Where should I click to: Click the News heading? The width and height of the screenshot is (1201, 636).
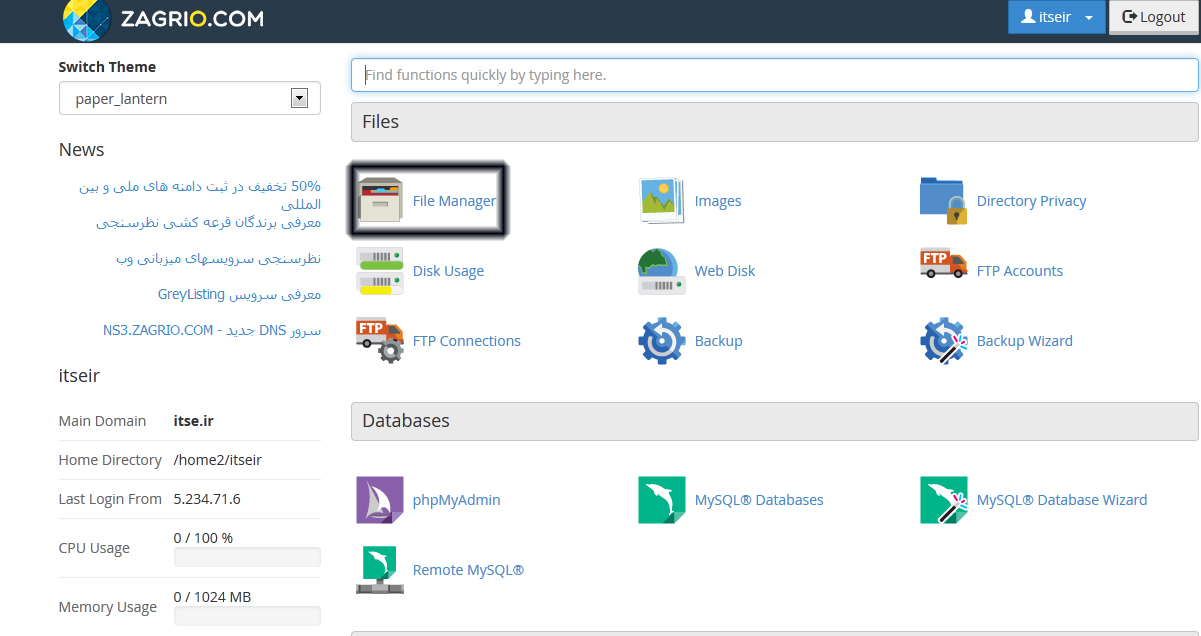pos(82,150)
